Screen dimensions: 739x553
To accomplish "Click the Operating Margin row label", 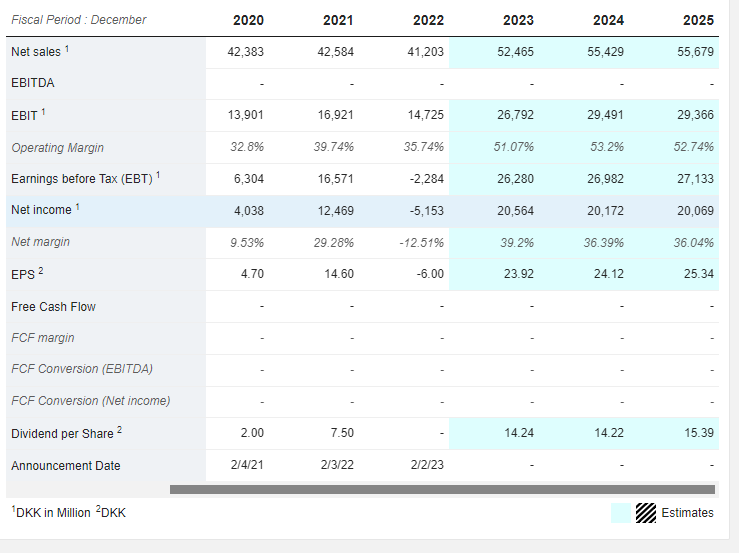I will tap(57, 148).
